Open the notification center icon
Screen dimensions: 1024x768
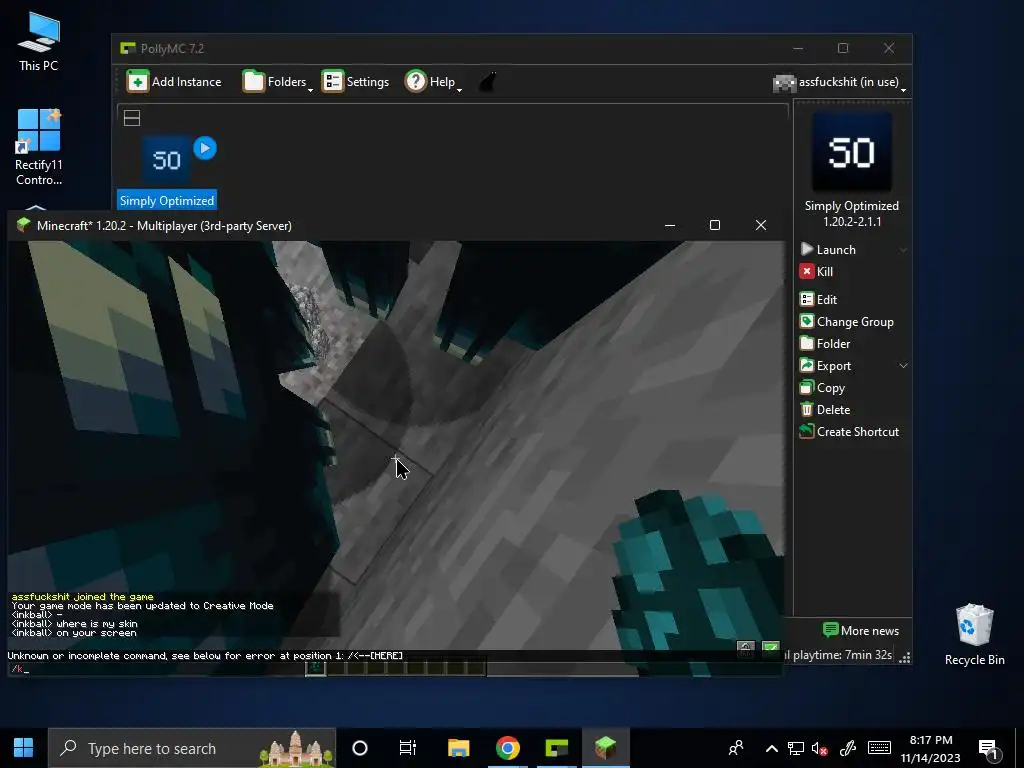987,748
